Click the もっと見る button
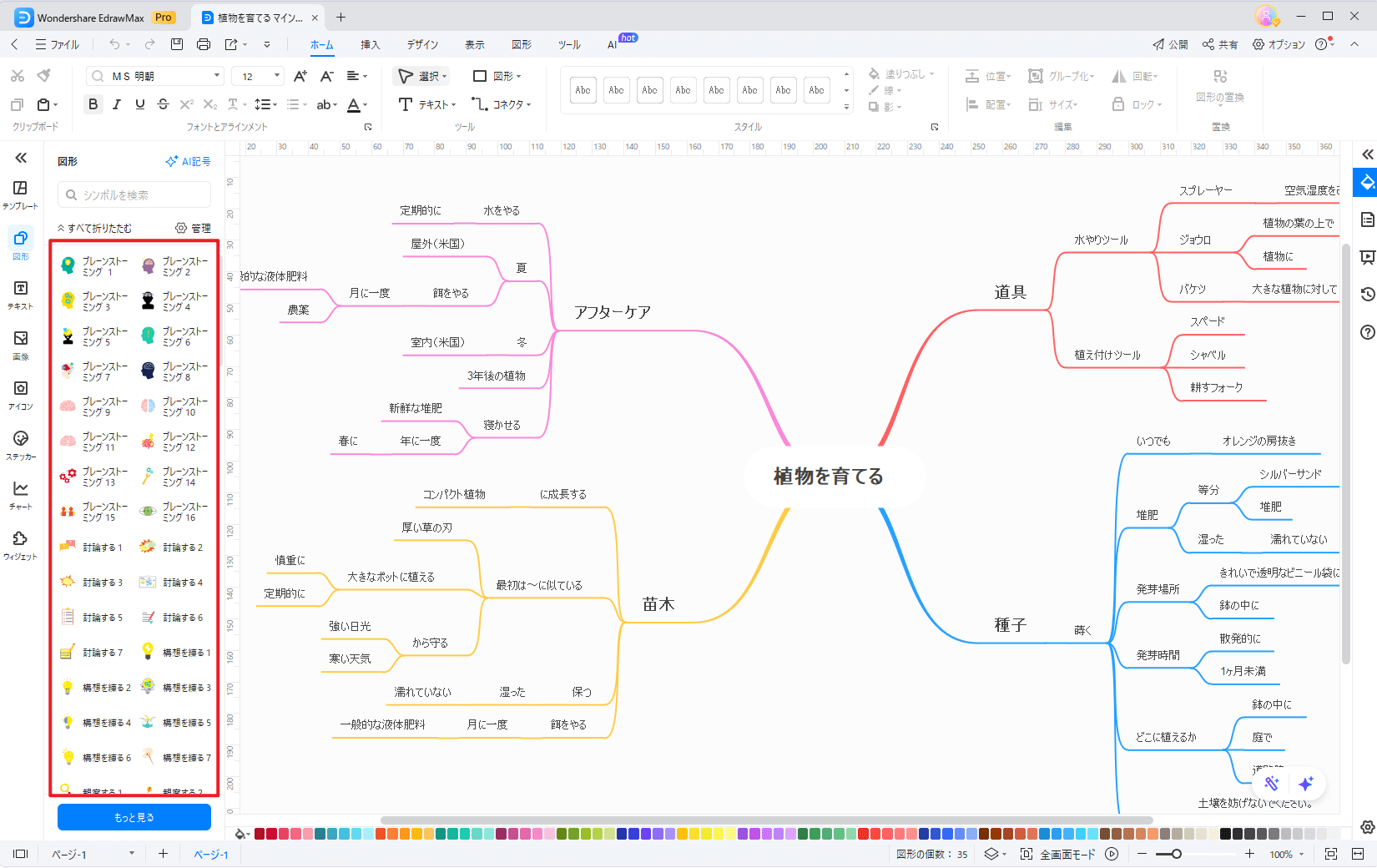This screenshot has height=868, width=1377. tap(134, 817)
